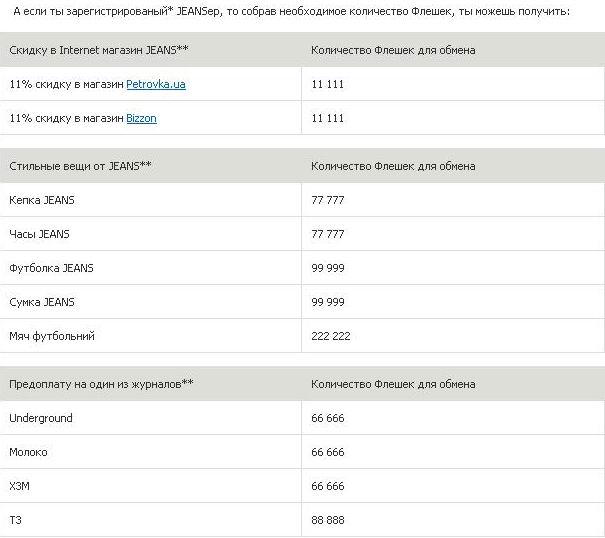Screen dimensions: 605x538
Task: Click the Молоко magazine row
Action: tap(28, 452)
